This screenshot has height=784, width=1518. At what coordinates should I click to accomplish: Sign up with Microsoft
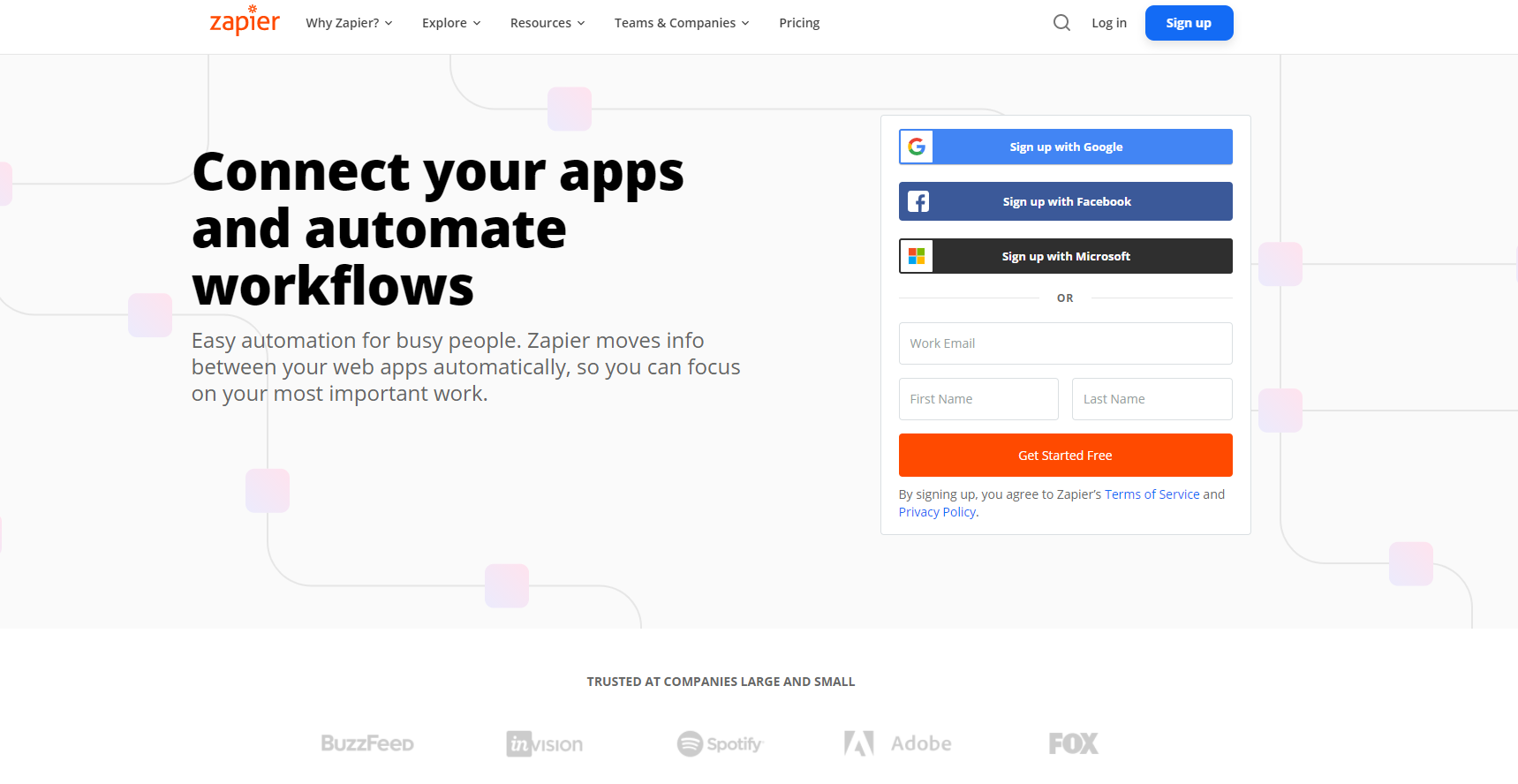[x=1066, y=256]
